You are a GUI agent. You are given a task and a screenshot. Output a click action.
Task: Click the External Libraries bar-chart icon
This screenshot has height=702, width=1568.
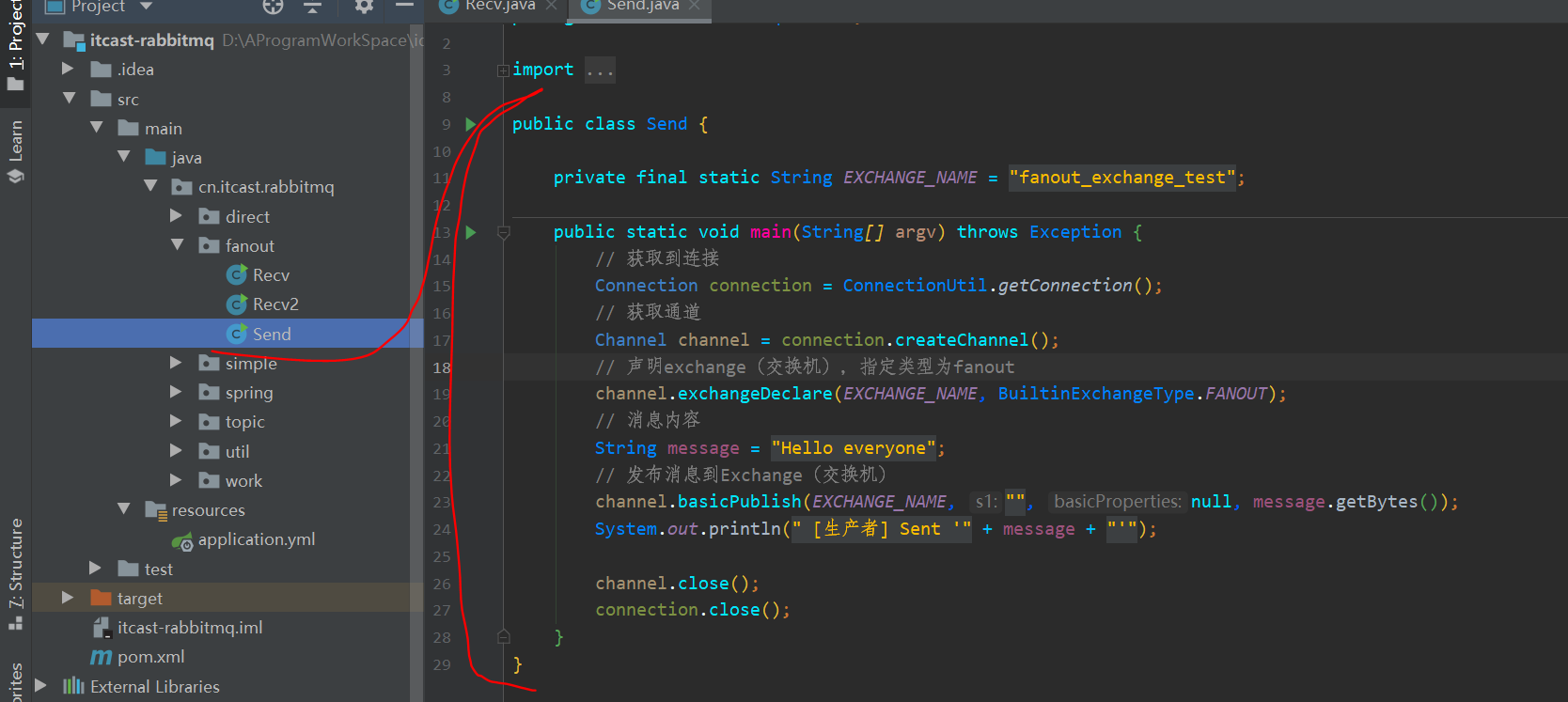point(73,687)
